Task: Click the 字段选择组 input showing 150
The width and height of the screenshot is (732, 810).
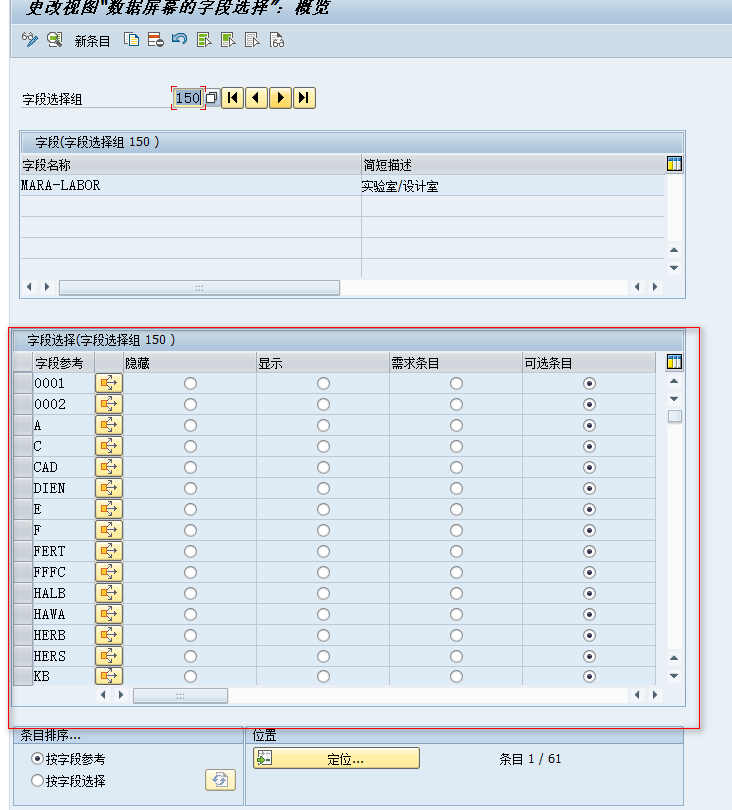Action: tap(188, 98)
